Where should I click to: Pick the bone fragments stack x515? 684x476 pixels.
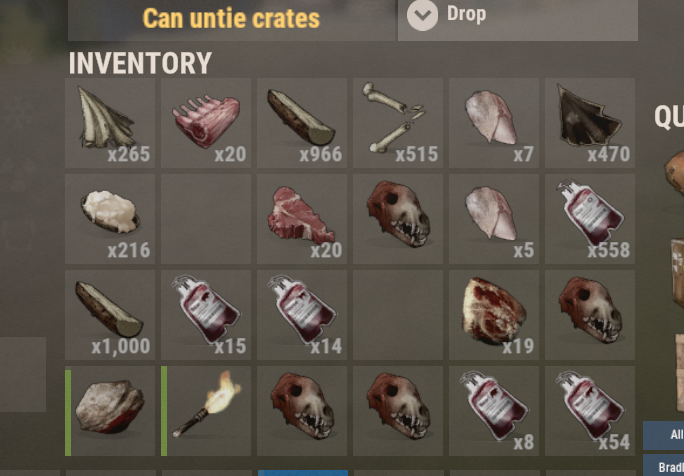click(398, 123)
